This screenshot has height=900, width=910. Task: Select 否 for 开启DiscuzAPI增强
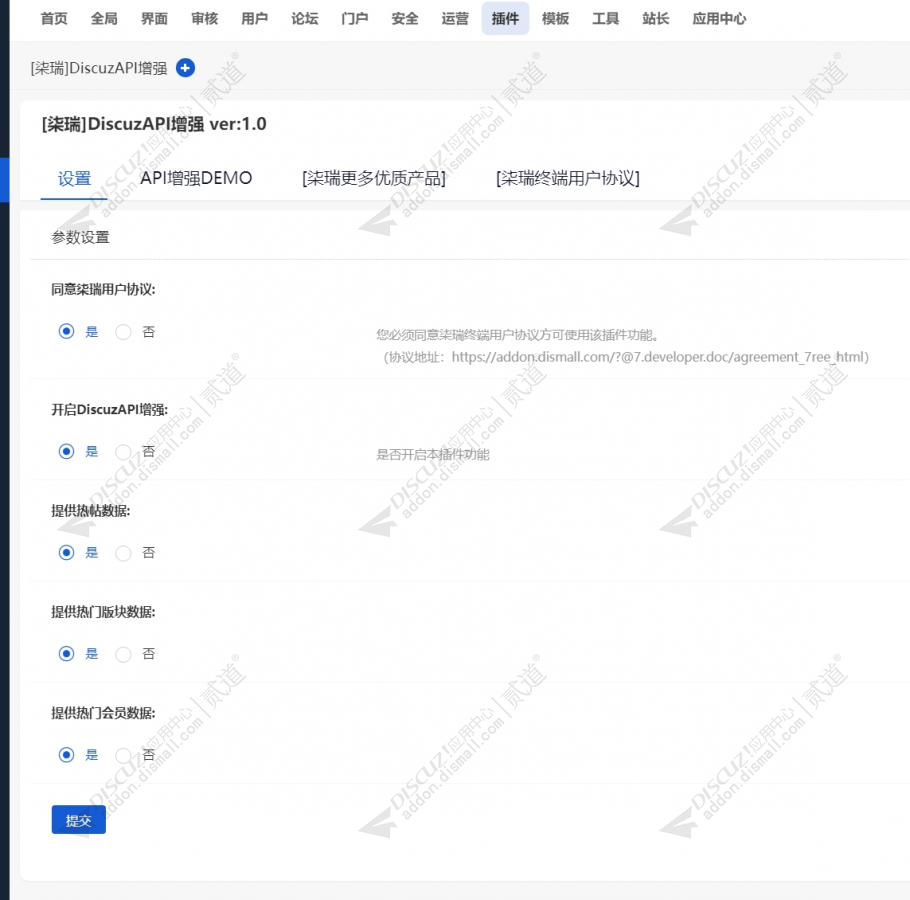(123, 452)
